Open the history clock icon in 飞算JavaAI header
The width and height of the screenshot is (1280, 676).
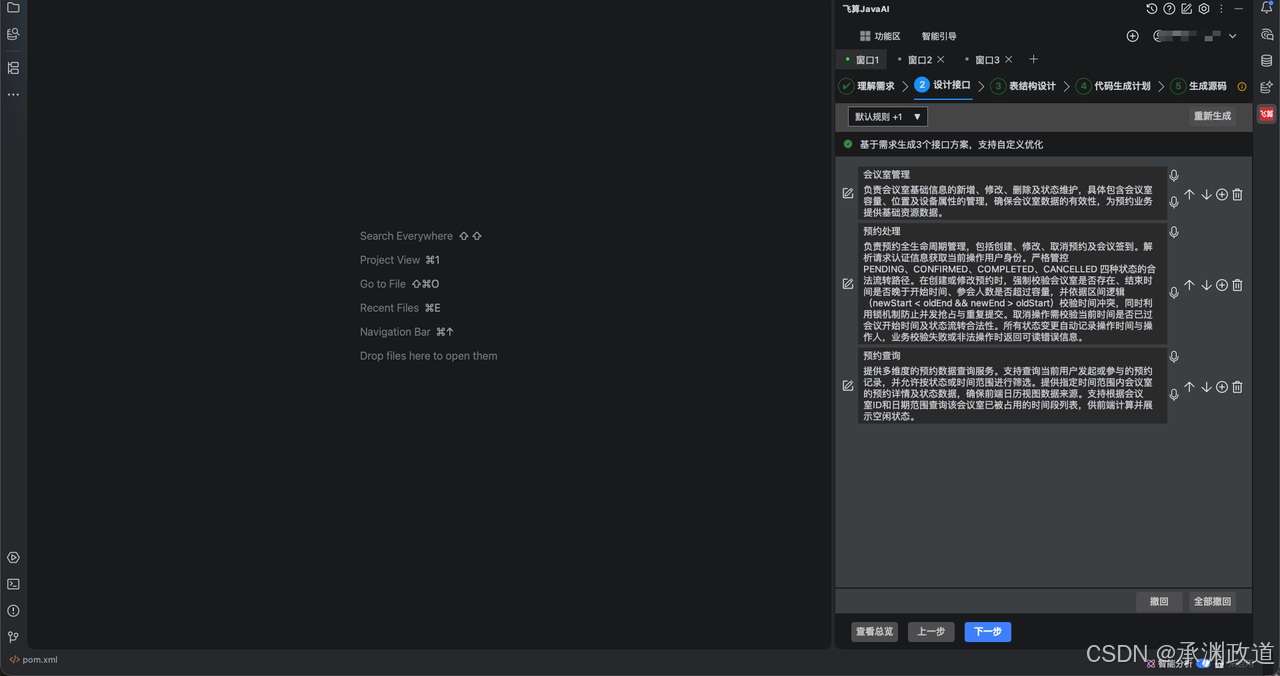[1152, 9]
